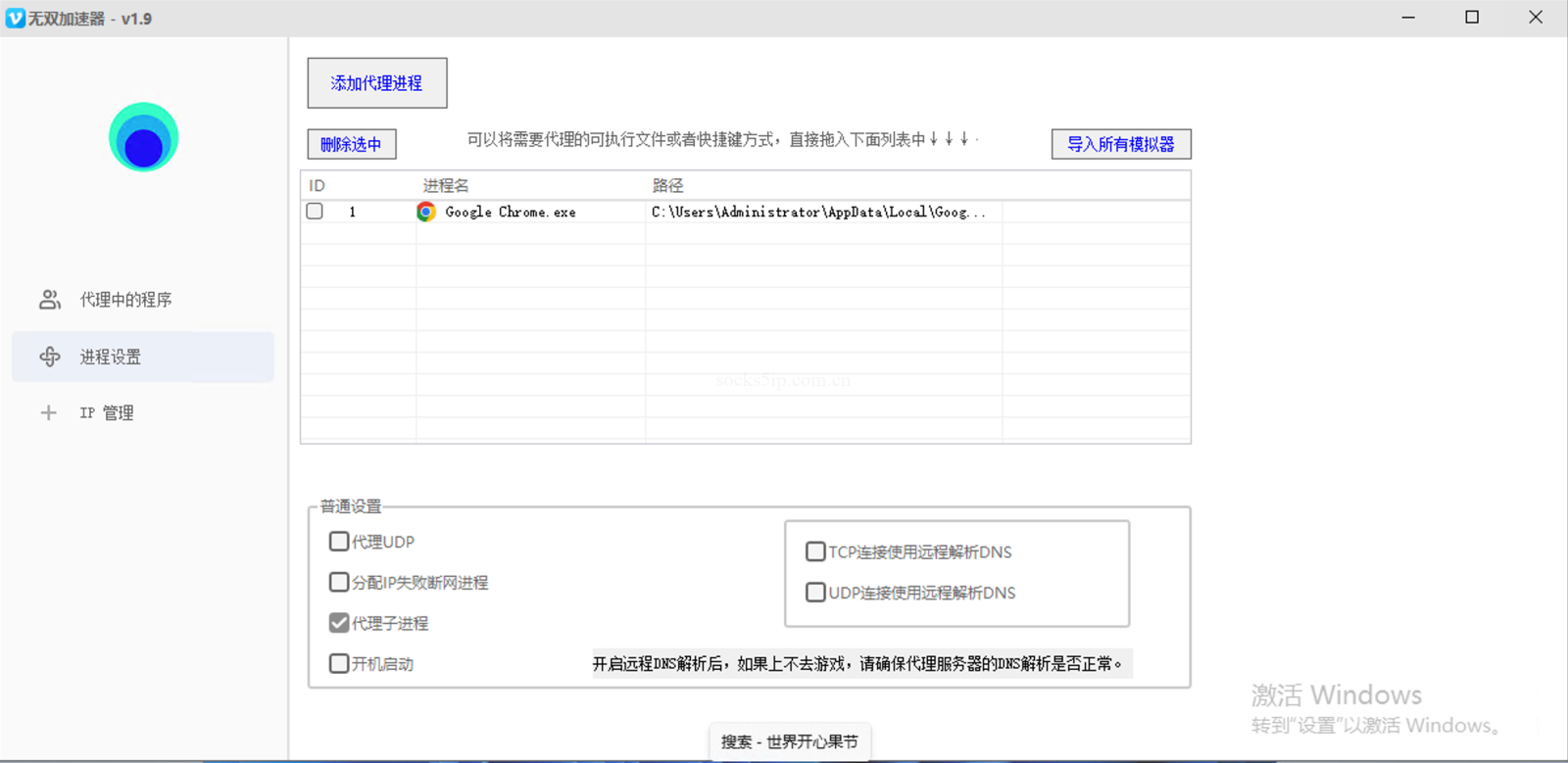Image resolution: width=1568 pixels, height=763 pixels.
Task: Minimize the 无双加速器 window
Action: pyautogui.click(x=1408, y=18)
